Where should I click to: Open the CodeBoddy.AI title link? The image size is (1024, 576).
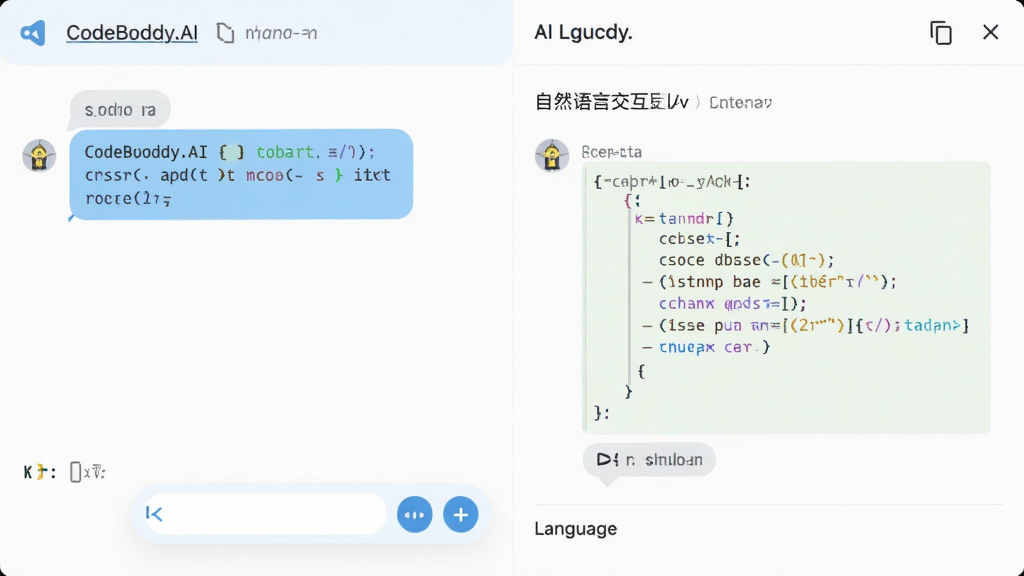132,33
